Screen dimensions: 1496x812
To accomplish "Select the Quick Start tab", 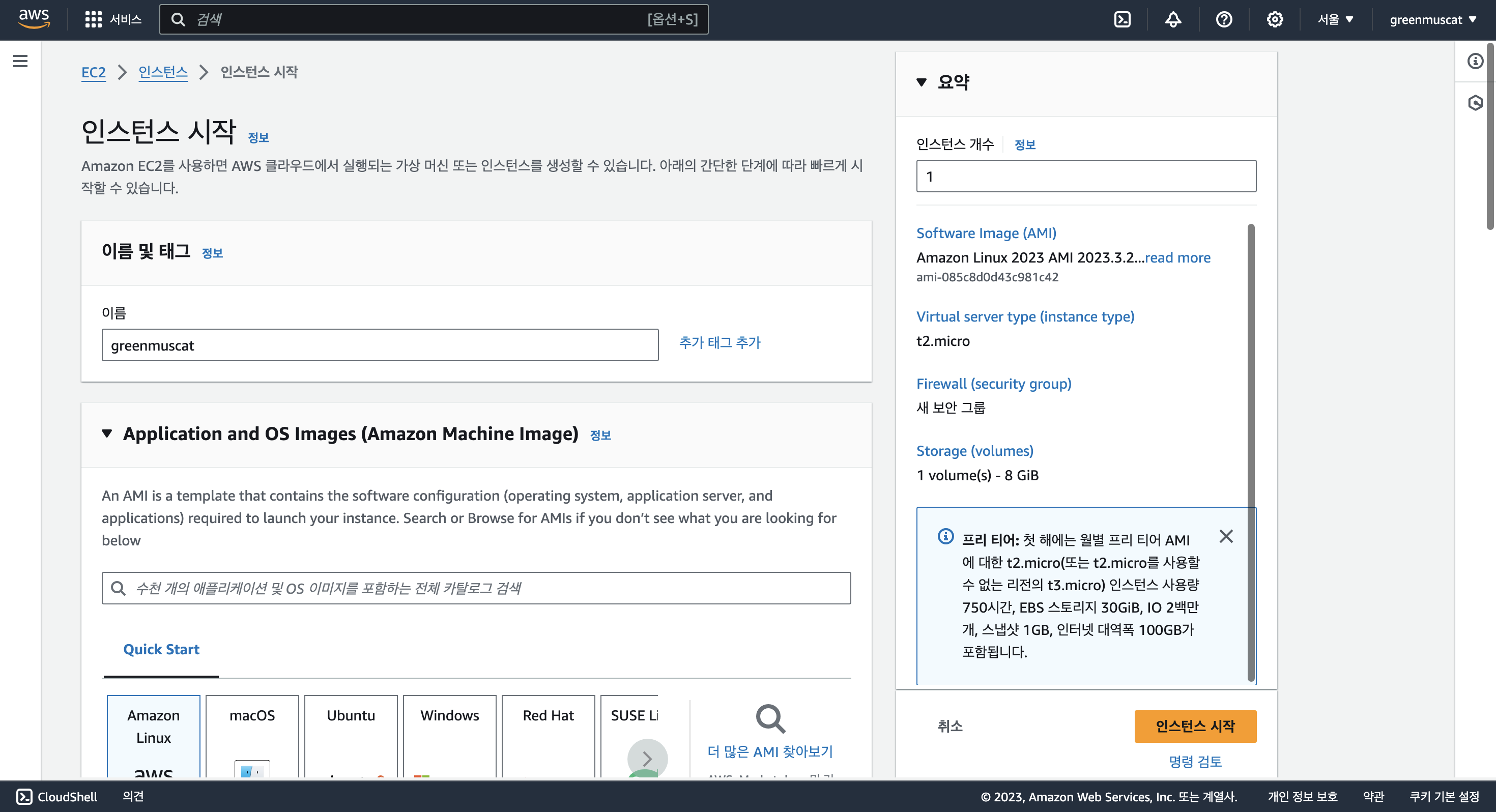I will pos(161,649).
